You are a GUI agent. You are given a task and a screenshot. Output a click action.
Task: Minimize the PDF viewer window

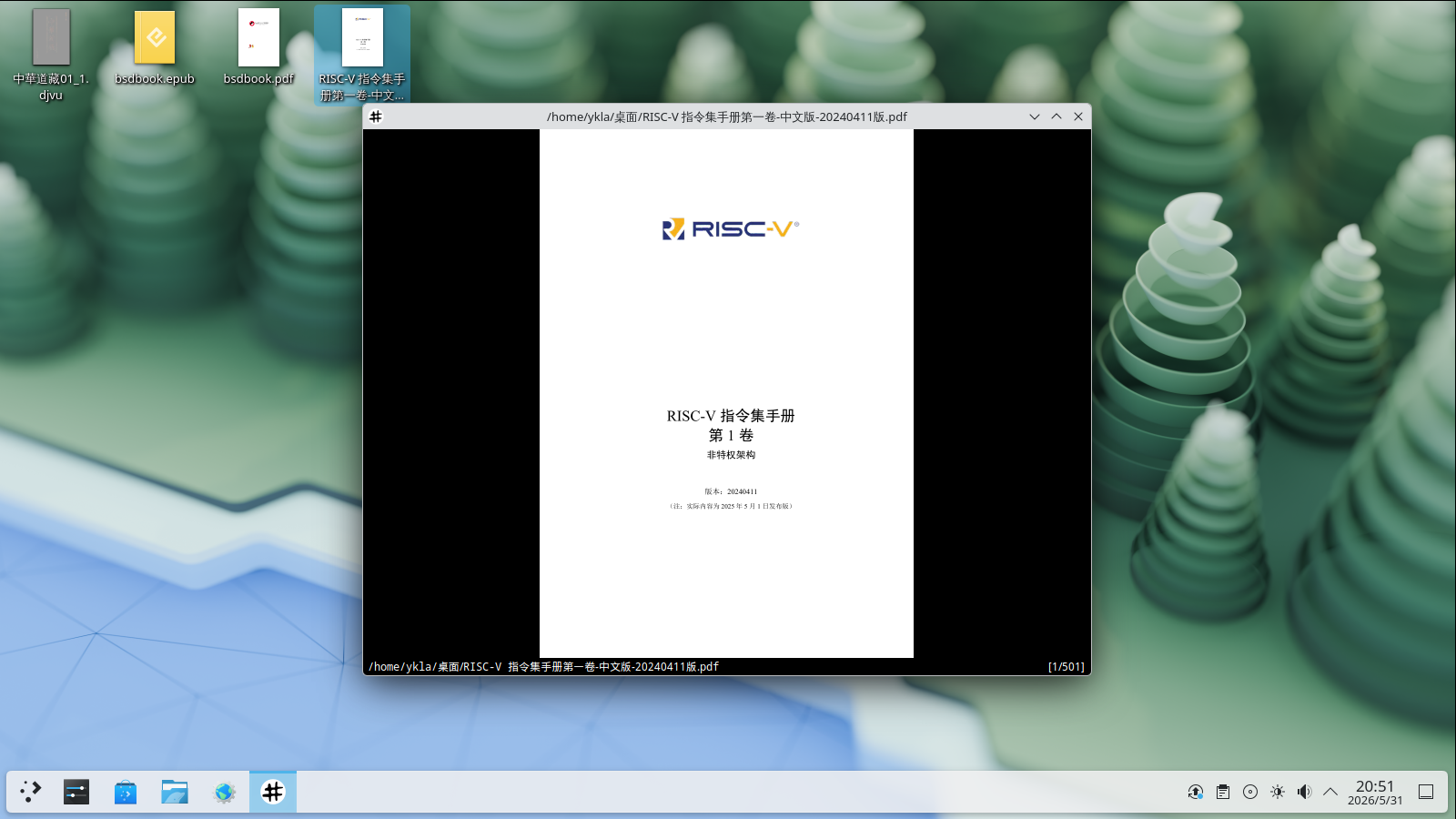[x=1035, y=116]
